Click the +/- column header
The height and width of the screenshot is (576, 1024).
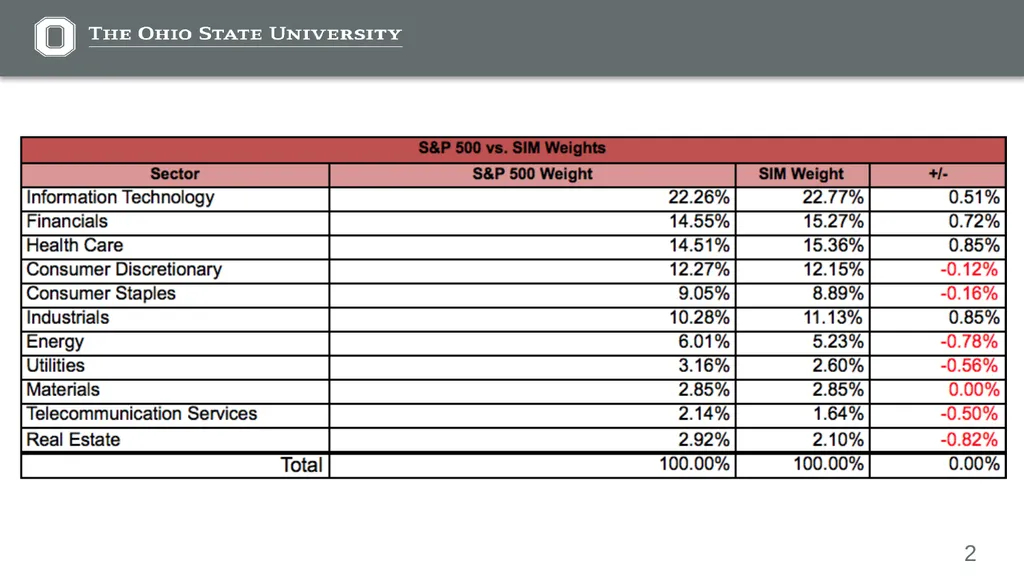click(938, 174)
